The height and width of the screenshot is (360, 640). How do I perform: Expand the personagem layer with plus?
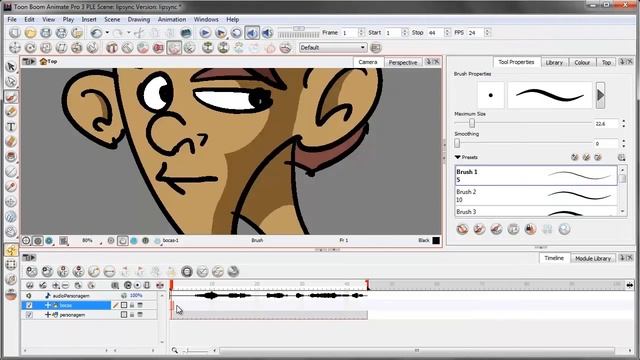tap(48, 315)
